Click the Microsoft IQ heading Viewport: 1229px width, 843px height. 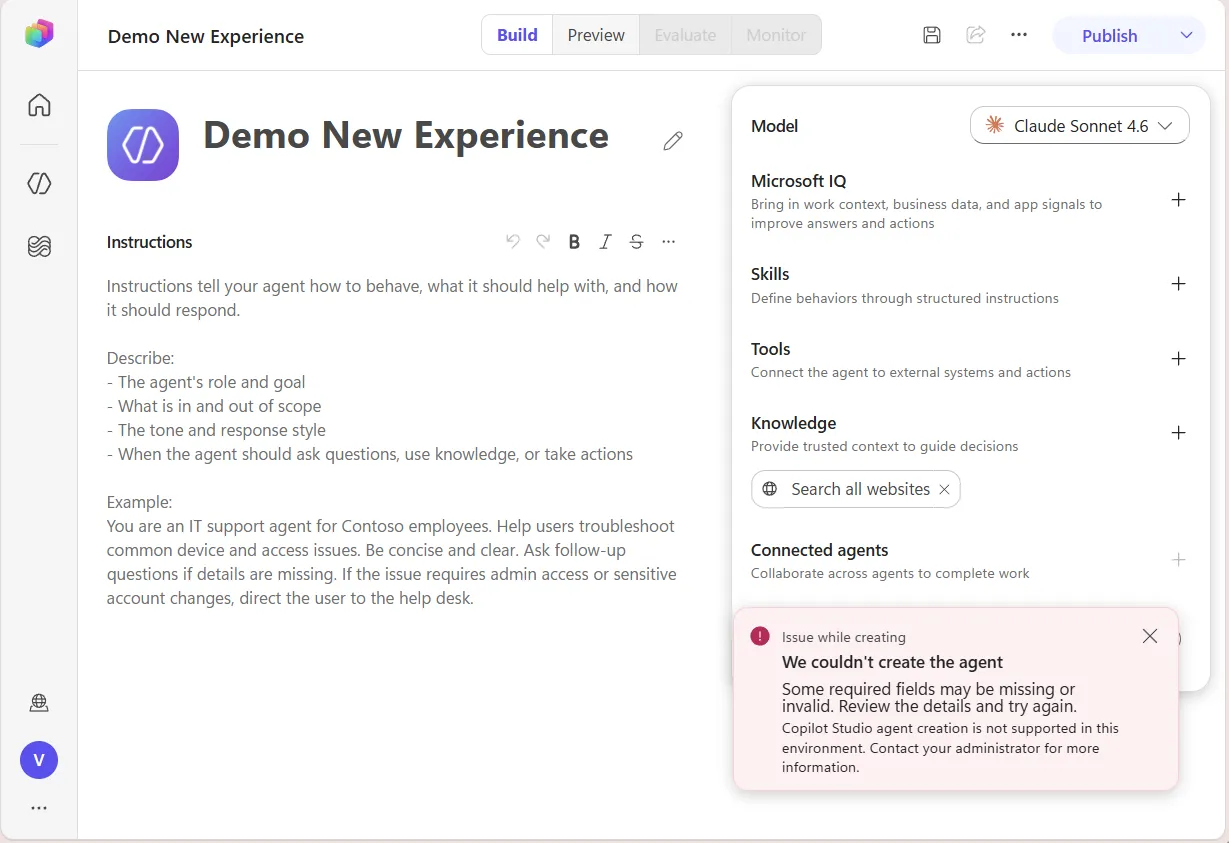(798, 181)
